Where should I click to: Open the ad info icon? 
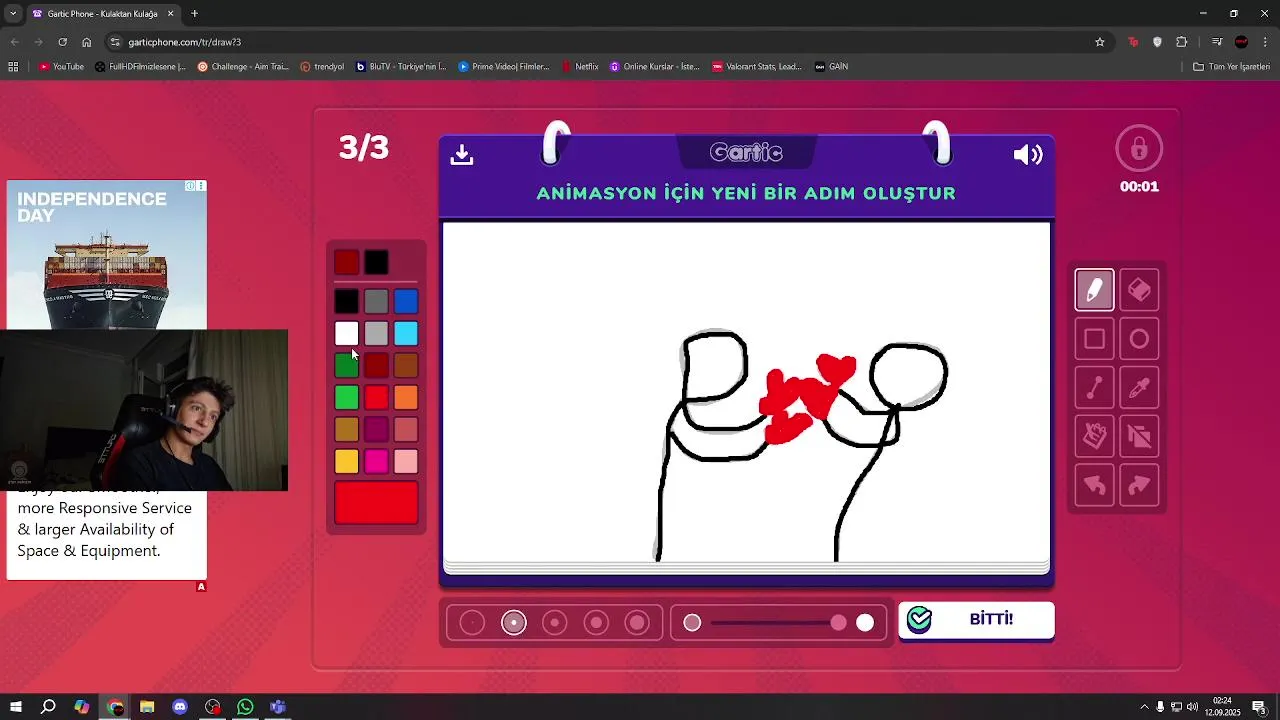[190, 186]
